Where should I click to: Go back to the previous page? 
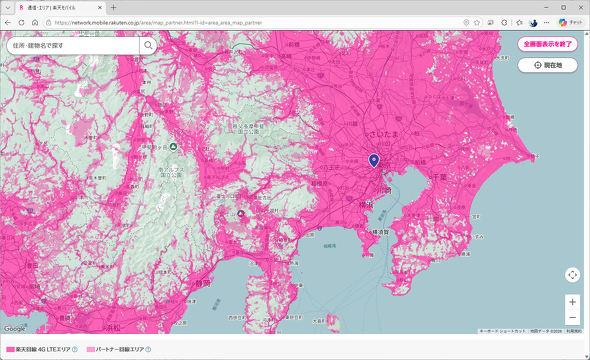coord(8,23)
